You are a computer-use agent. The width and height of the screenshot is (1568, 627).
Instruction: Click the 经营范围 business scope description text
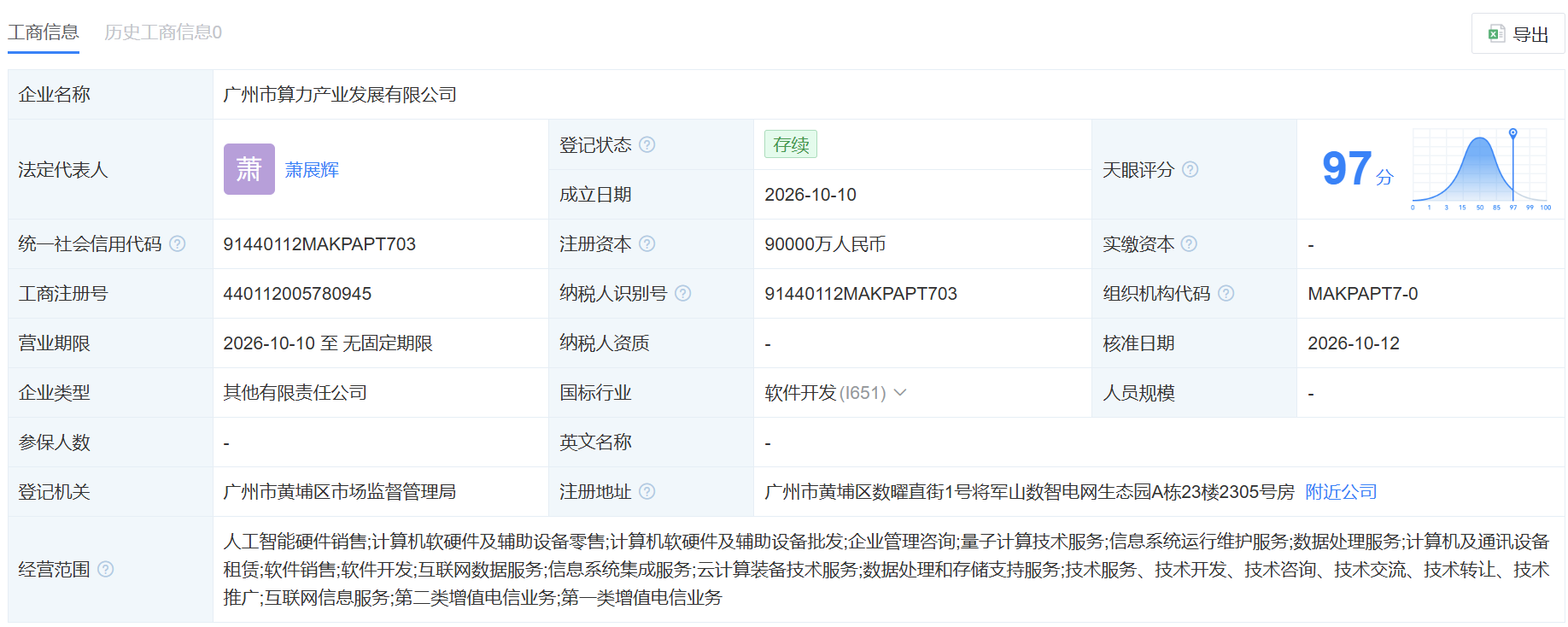coord(886,569)
